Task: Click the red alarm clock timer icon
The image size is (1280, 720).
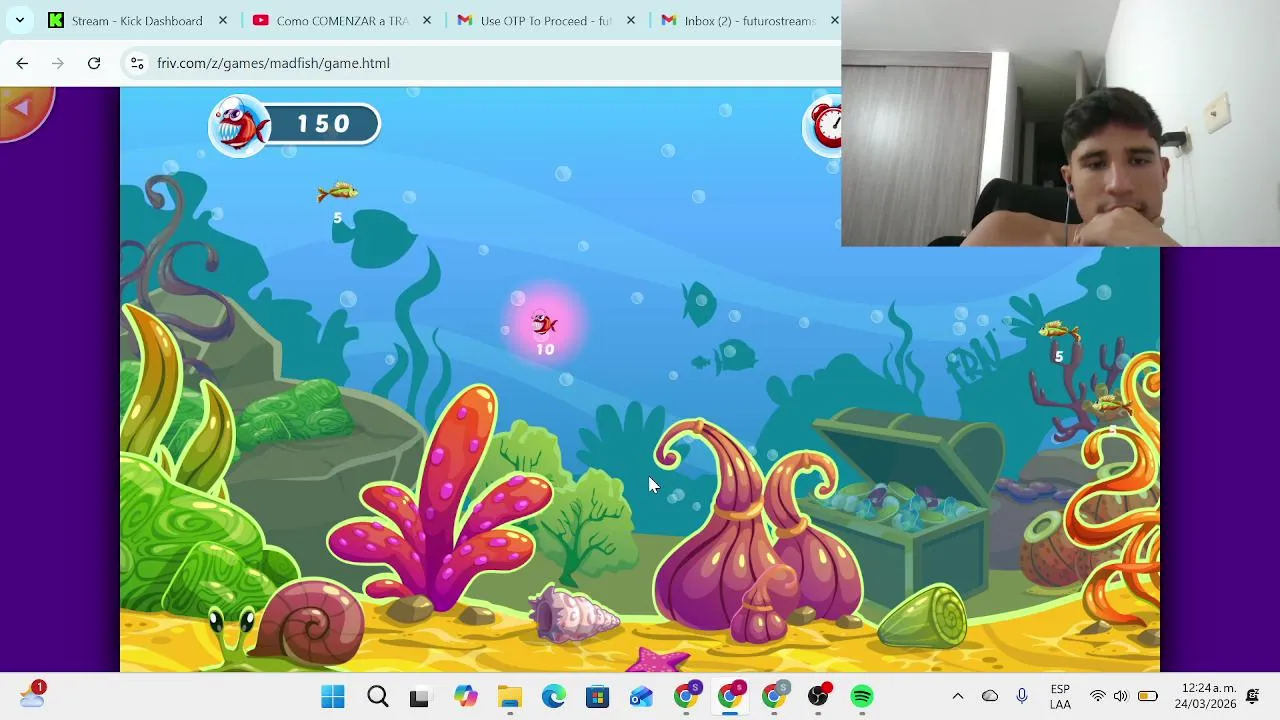Action: pyautogui.click(x=826, y=125)
